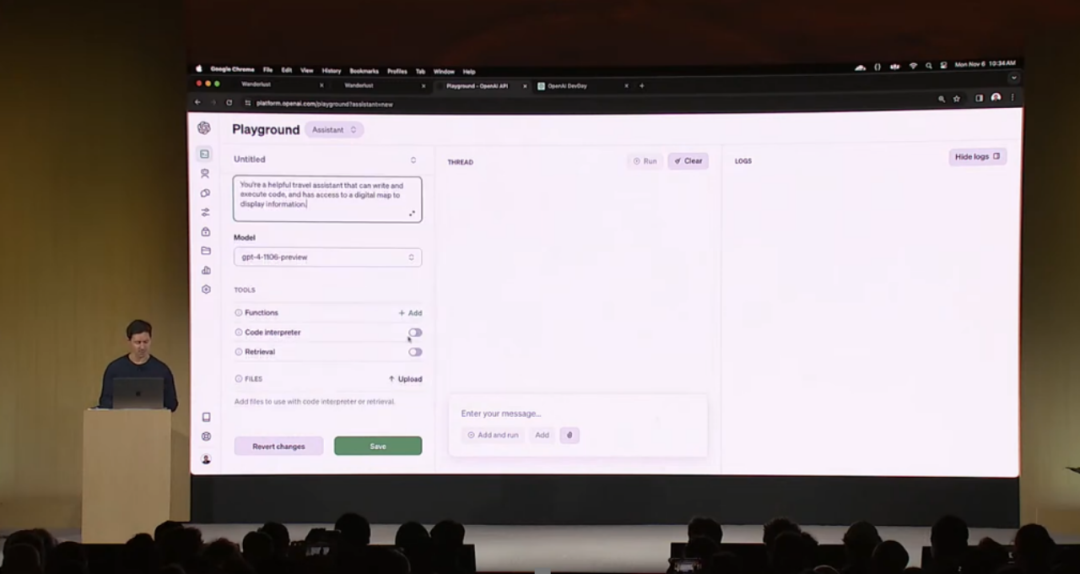Open the Chrome three-dot menu
The image size is (1080, 574).
(1012, 98)
